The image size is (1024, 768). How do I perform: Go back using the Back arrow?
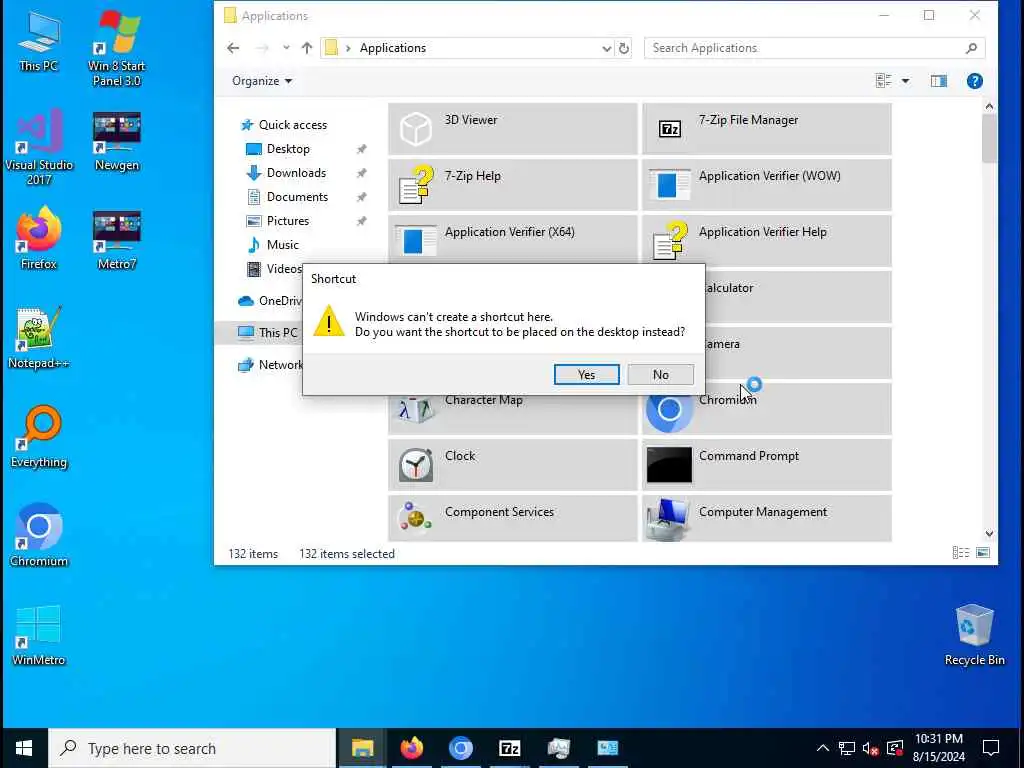(x=233, y=48)
